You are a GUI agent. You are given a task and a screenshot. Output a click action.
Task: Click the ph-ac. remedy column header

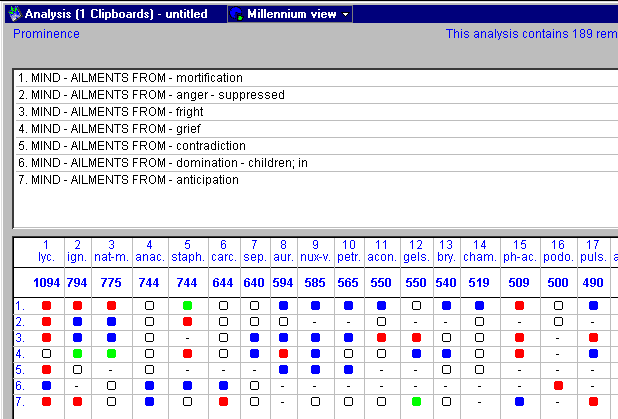tap(520, 251)
